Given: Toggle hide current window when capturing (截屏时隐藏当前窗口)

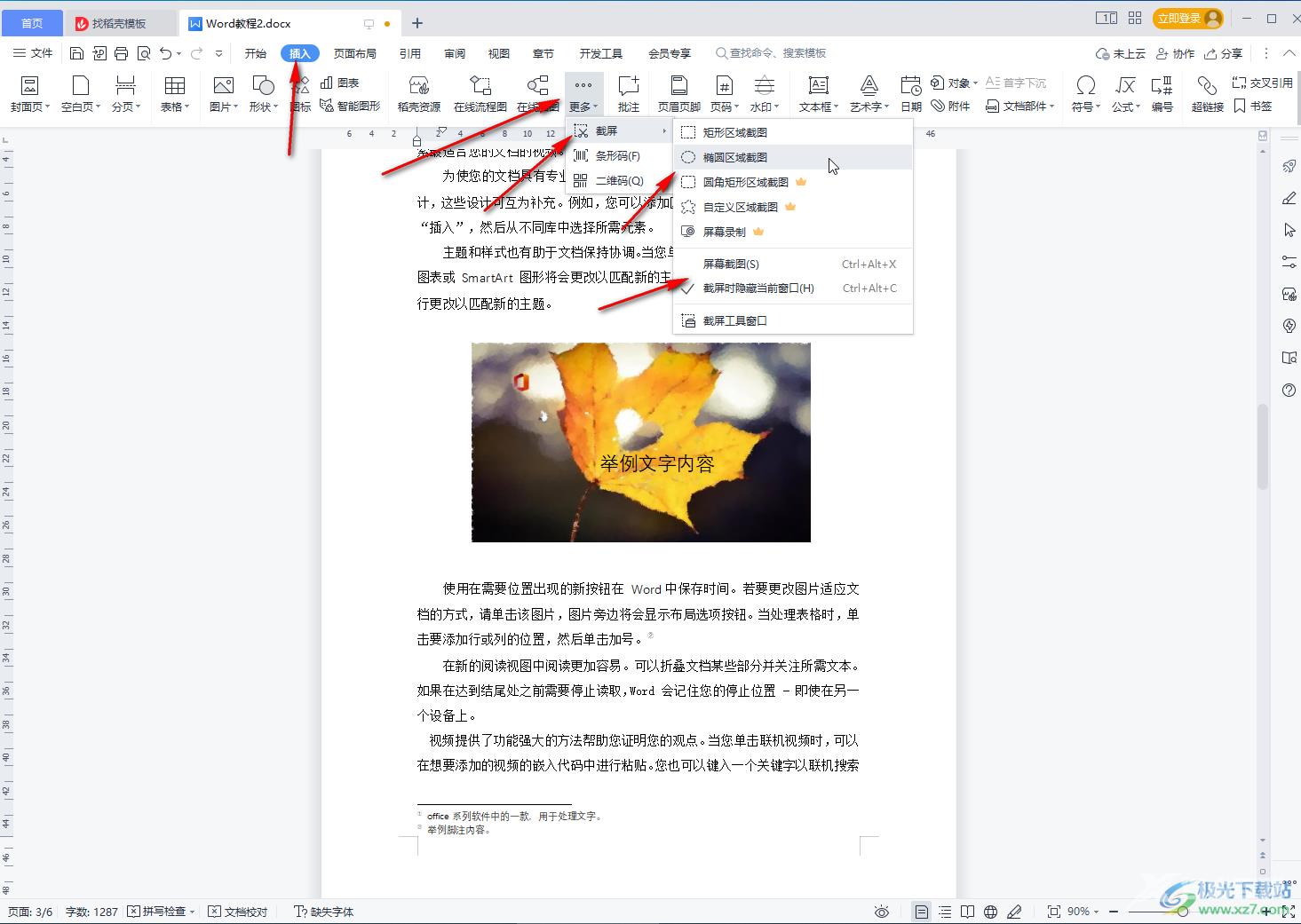Looking at the screenshot, I should coord(793,288).
